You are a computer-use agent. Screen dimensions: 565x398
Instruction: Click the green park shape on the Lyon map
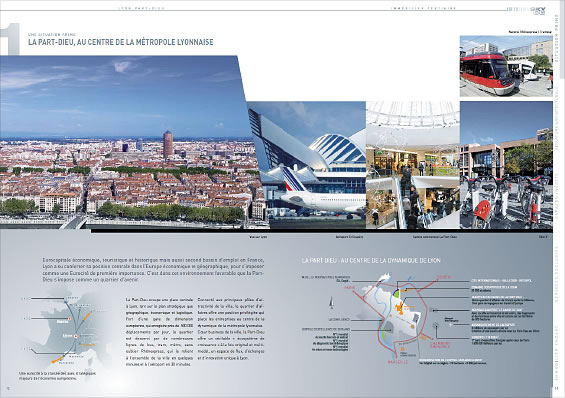[x=396, y=293]
